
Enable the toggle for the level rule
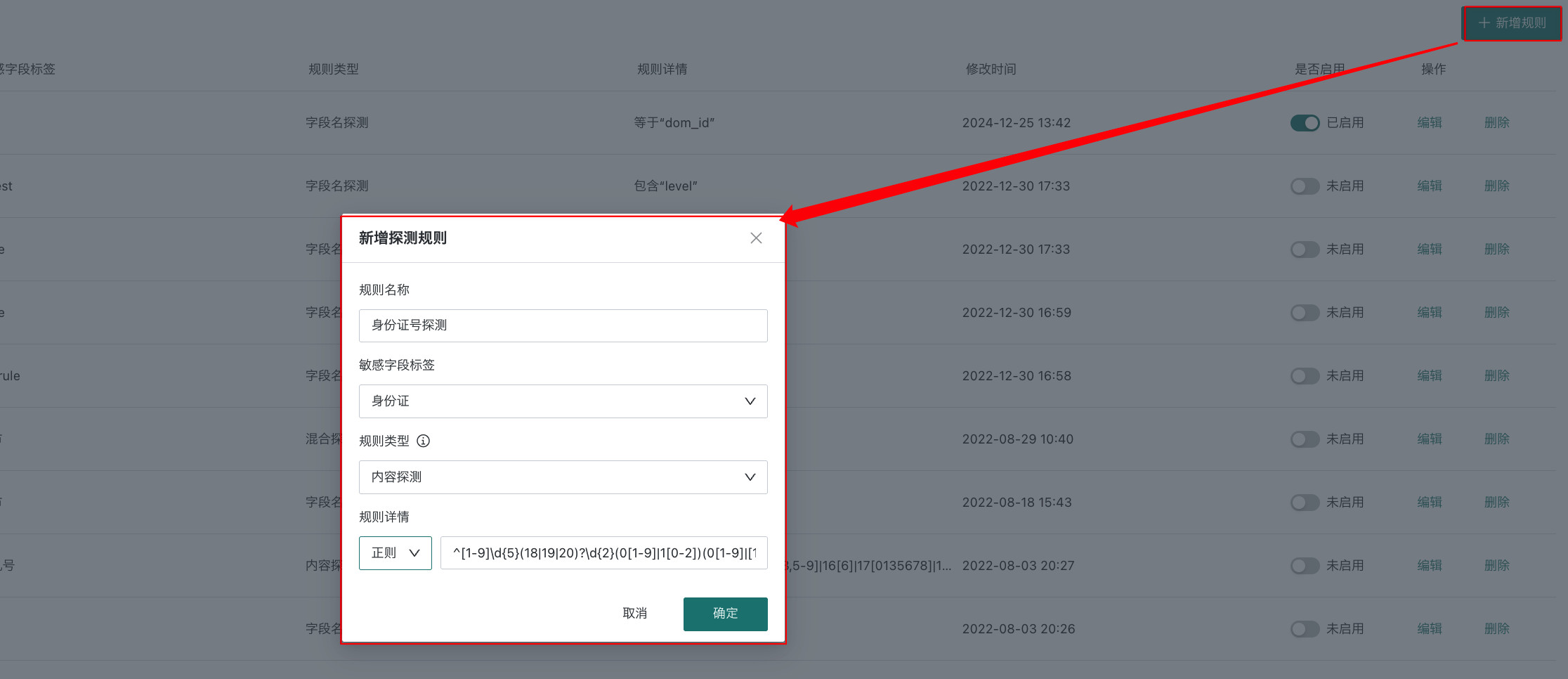[1305, 186]
